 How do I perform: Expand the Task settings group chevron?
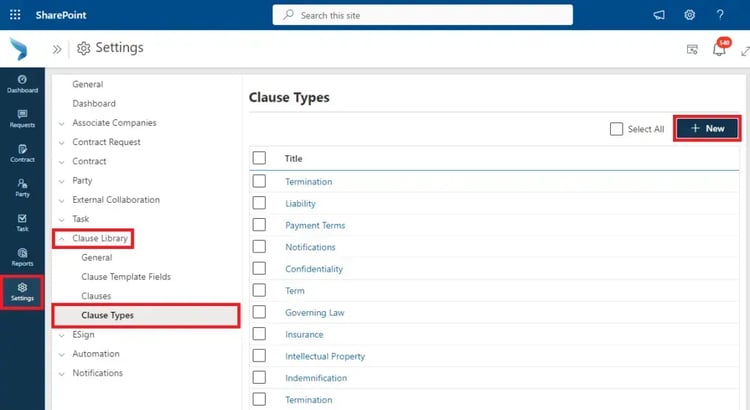pos(62,220)
